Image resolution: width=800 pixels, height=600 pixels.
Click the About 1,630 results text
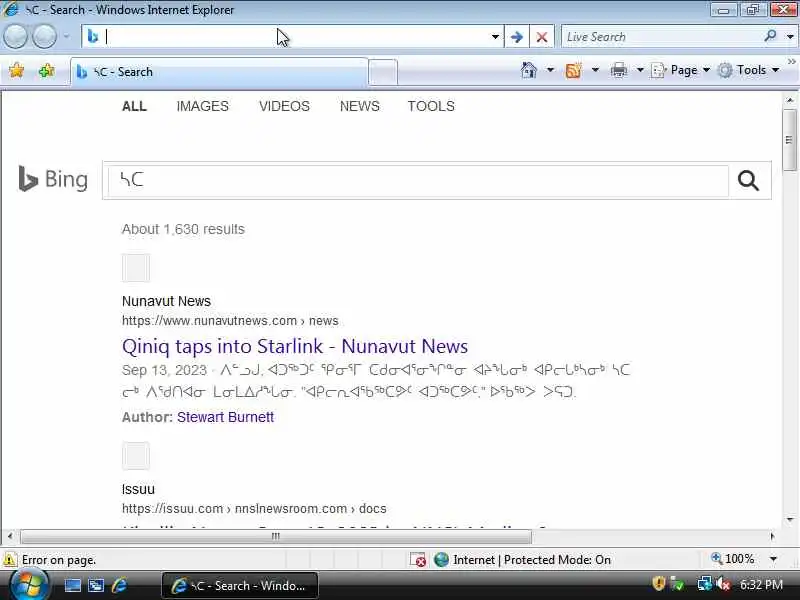coord(183,229)
